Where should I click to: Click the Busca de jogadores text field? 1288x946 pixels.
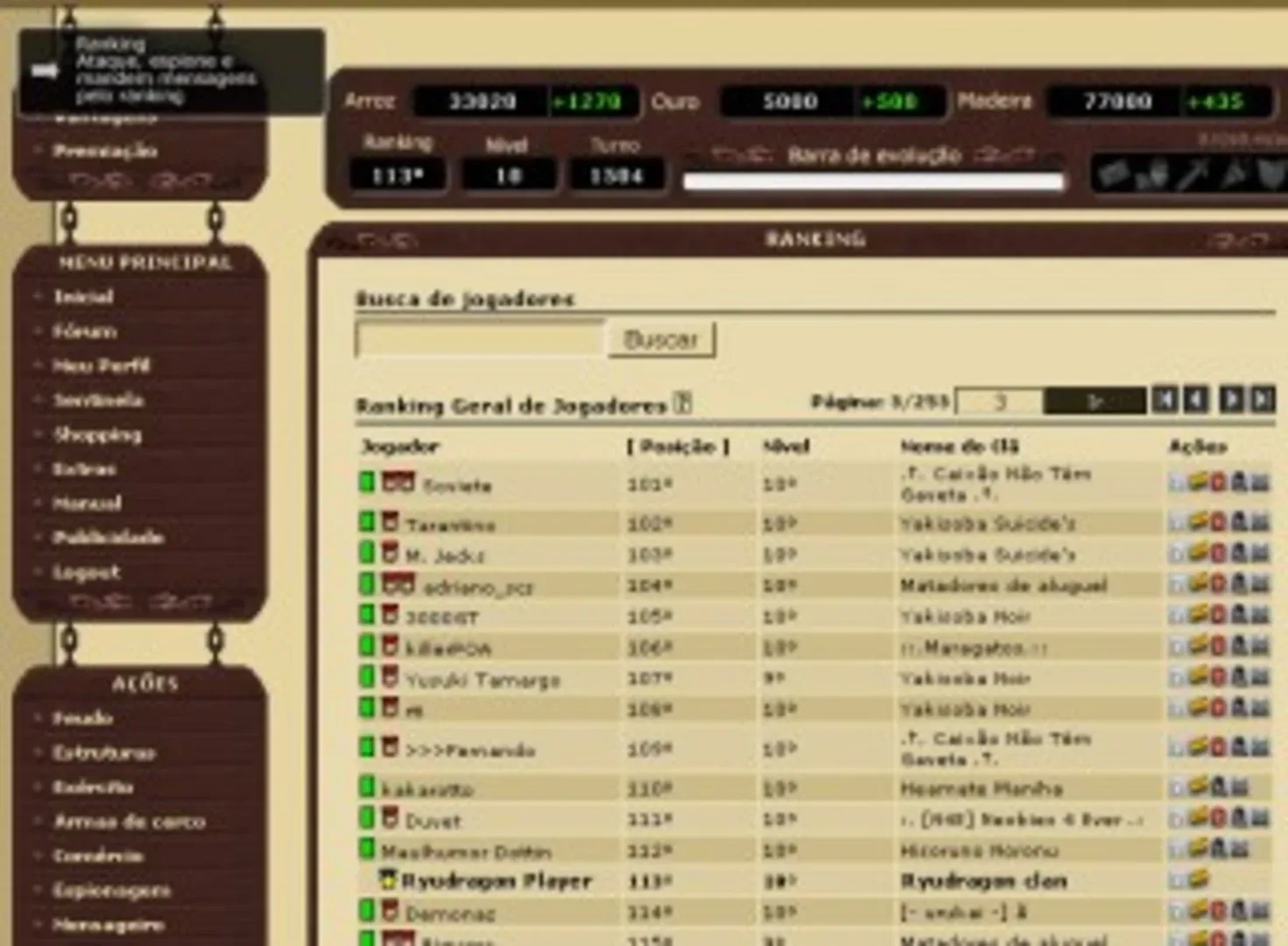tap(479, 340)
